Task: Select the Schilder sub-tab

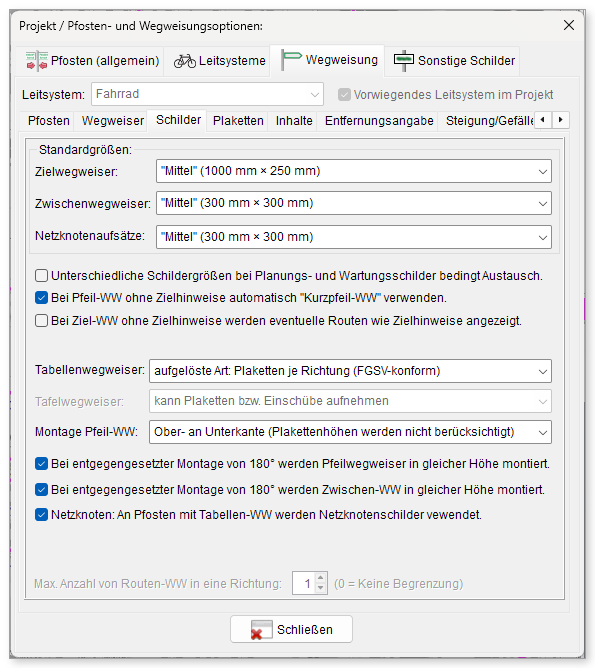Action: pyautogui.click(x=178, y=120)
